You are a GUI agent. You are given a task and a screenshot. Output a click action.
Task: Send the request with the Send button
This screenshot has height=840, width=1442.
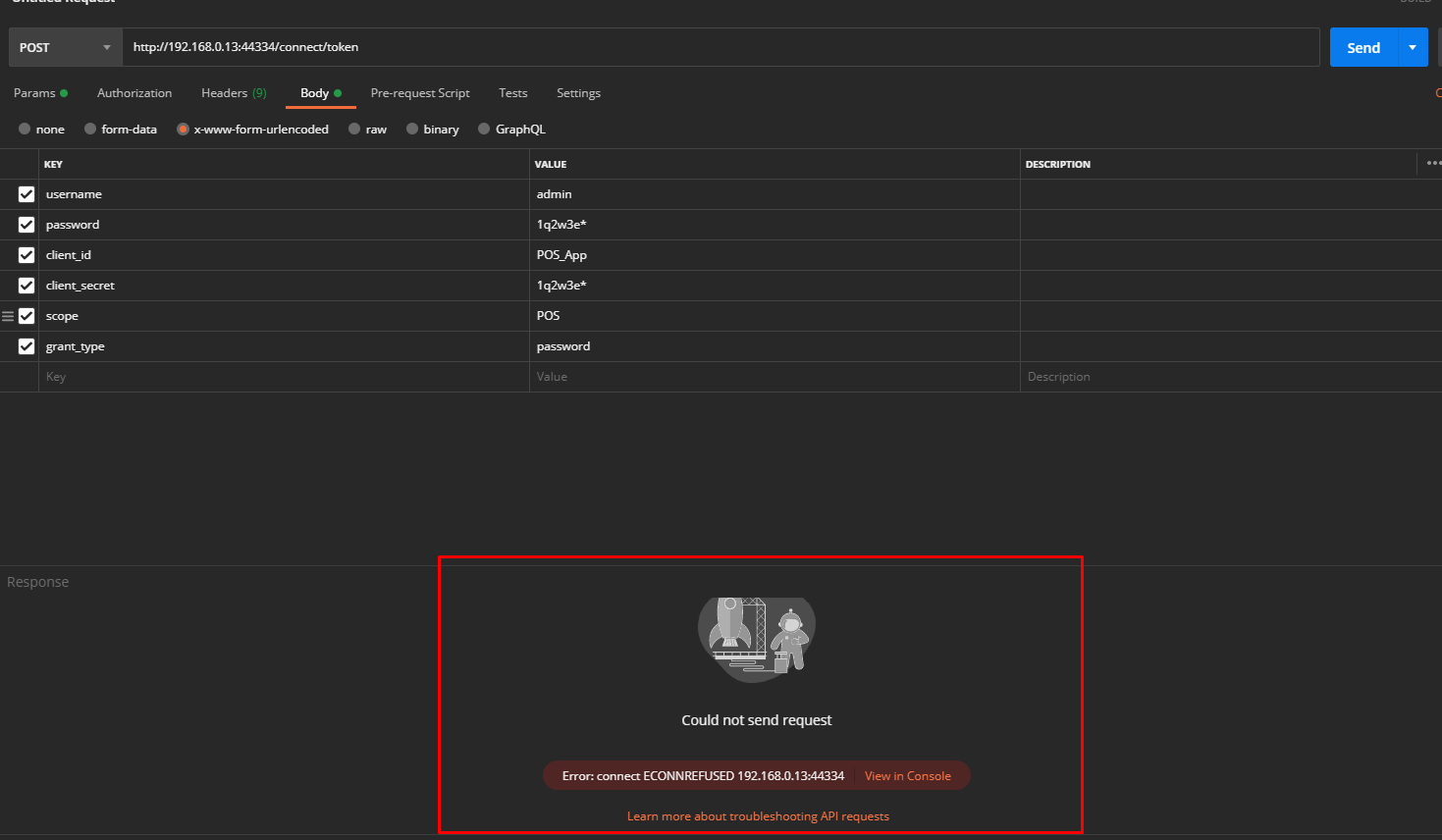click(x=1363, y=47)
